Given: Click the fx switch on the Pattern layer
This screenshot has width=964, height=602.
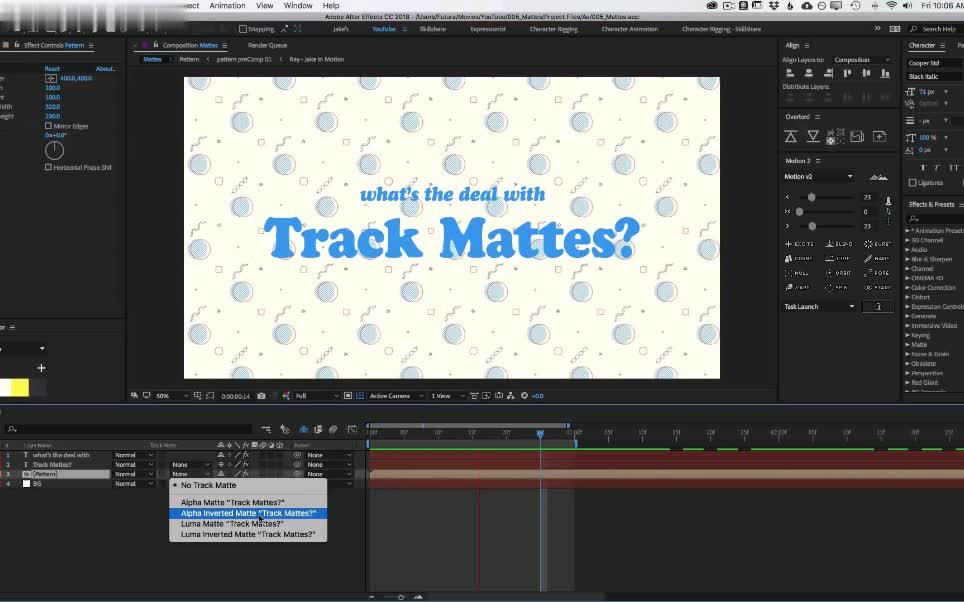Looking at the screenshot, I should coord(246,474).
